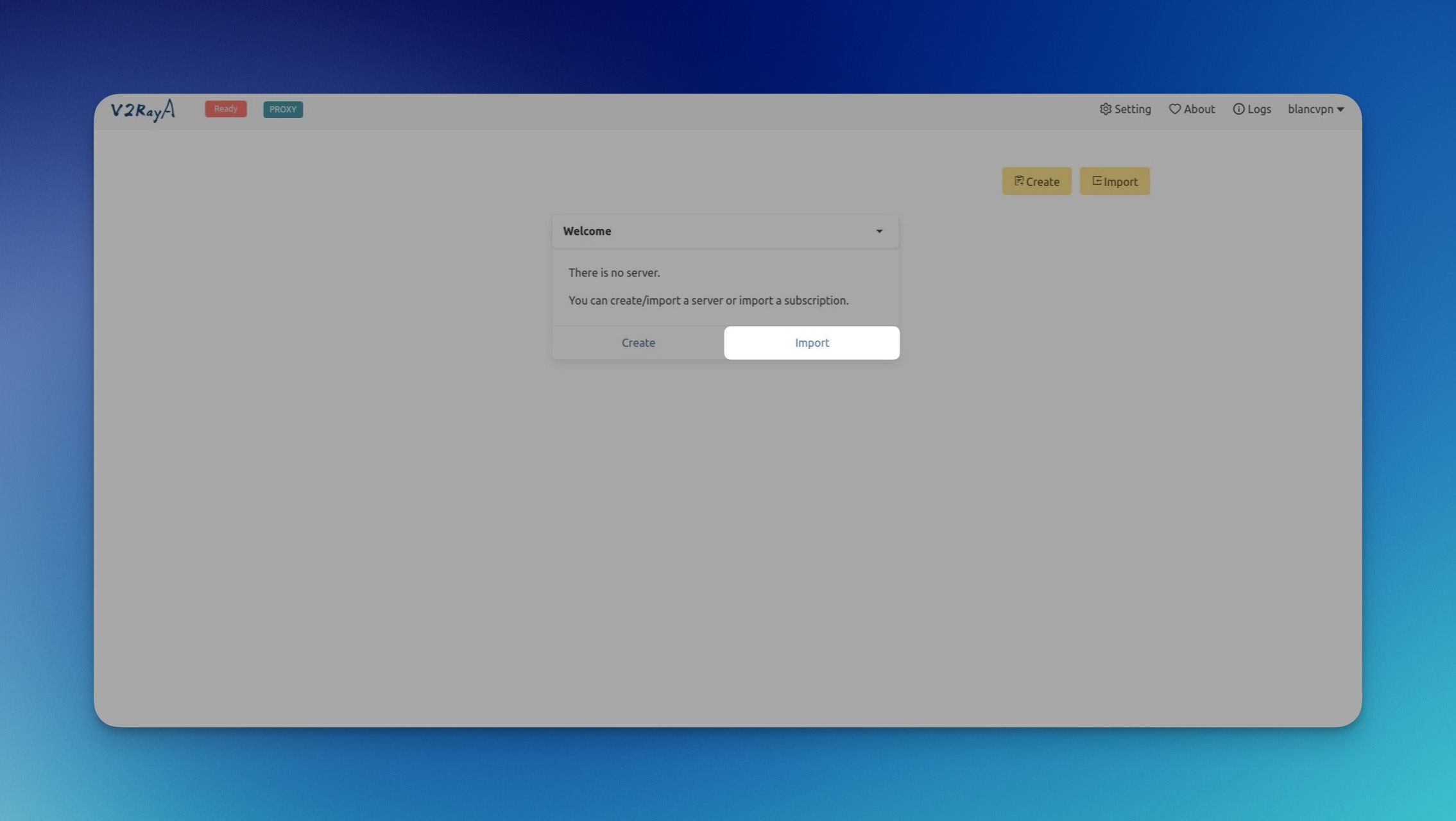
Task: Open the blancvpn account dropdown
Action: [x=1310, y=109]
